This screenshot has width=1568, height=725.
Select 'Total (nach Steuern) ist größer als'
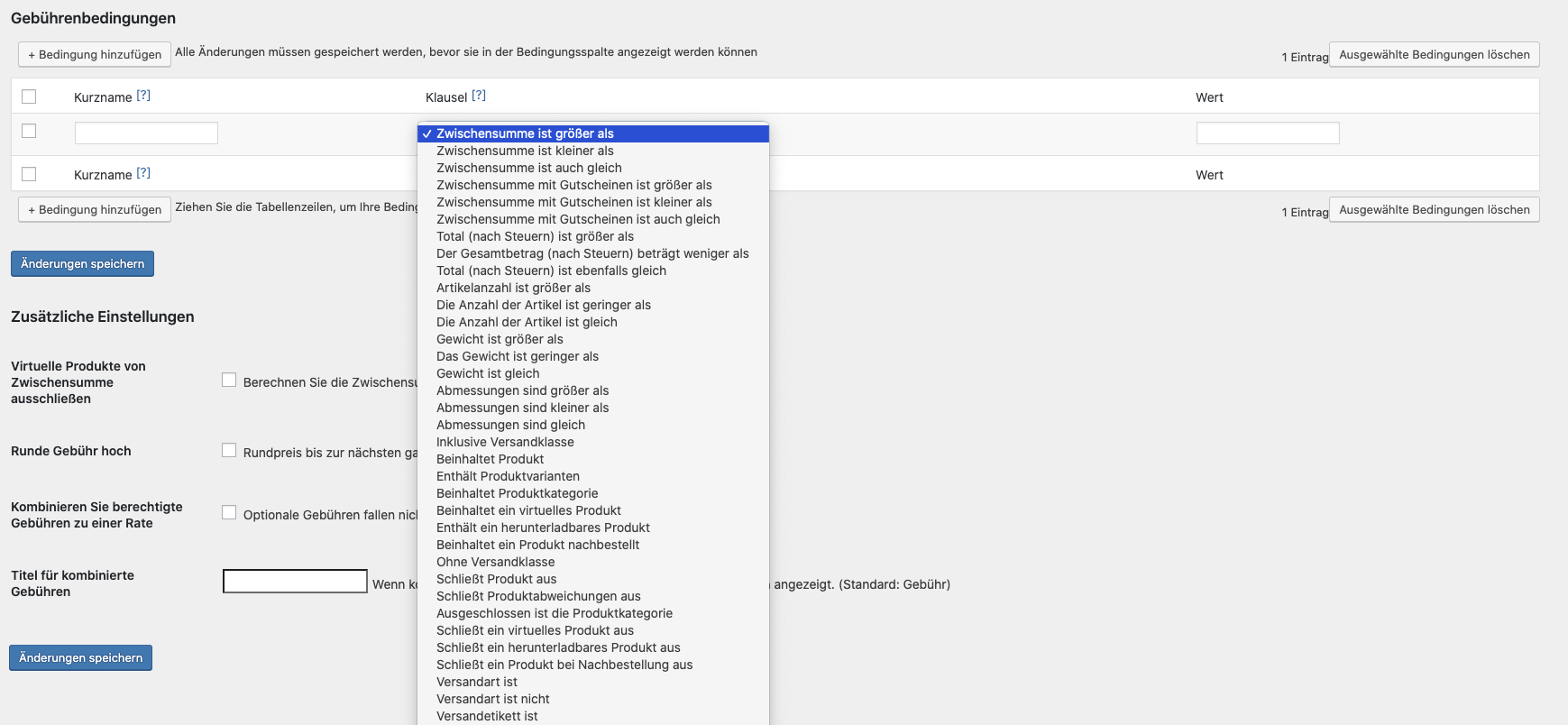[x=593, y=236]
